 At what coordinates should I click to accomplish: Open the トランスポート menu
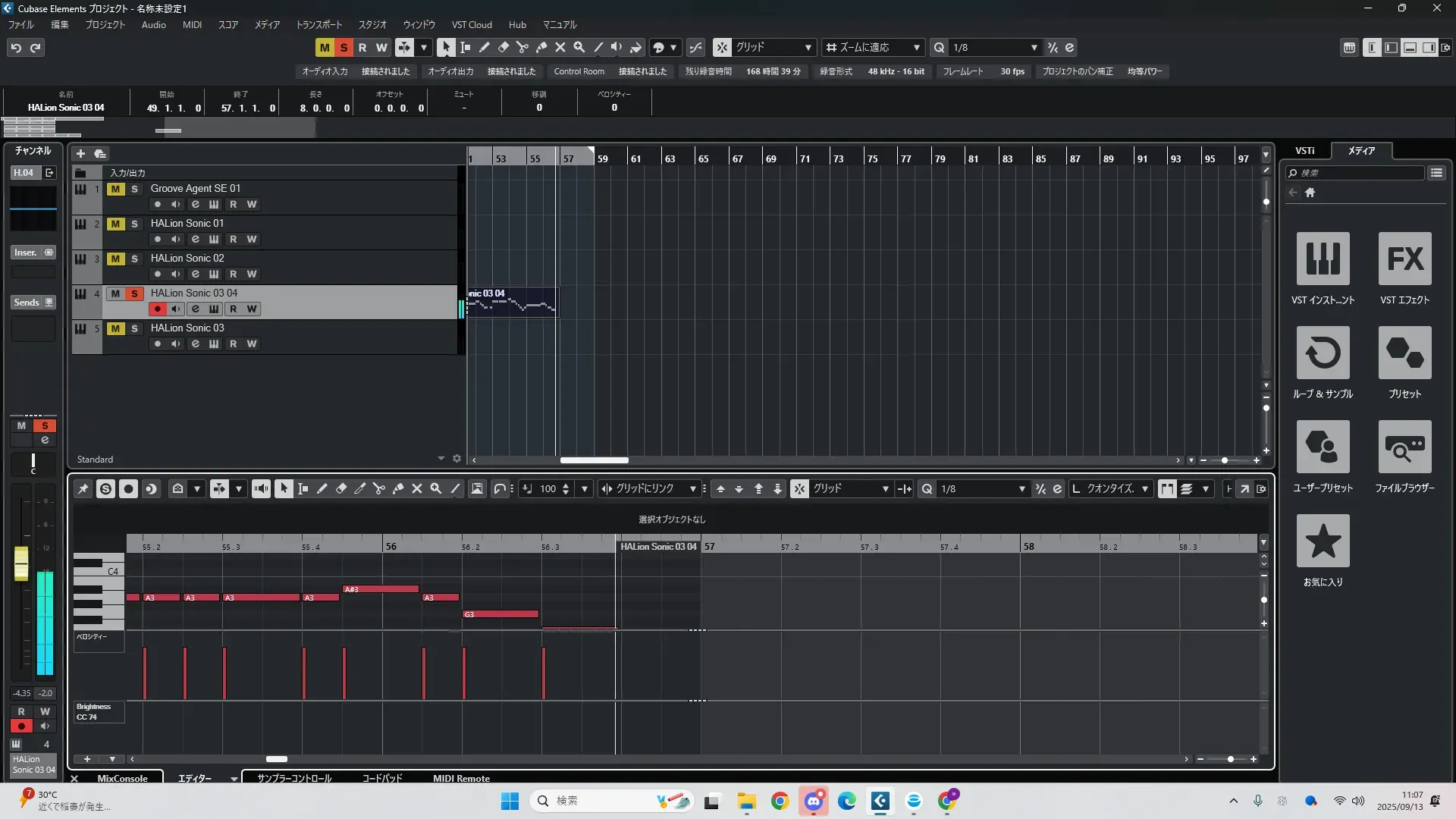[x=318, y=25]
